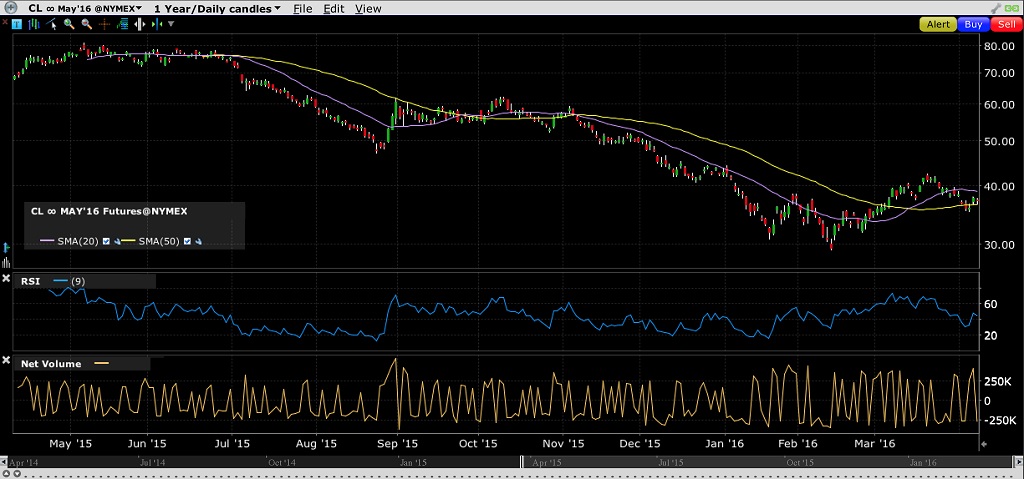The height and width of the screenshot is (479, 1024).
Task: Open SMA(50) wrench settings icon
Action: click(199, 242)
